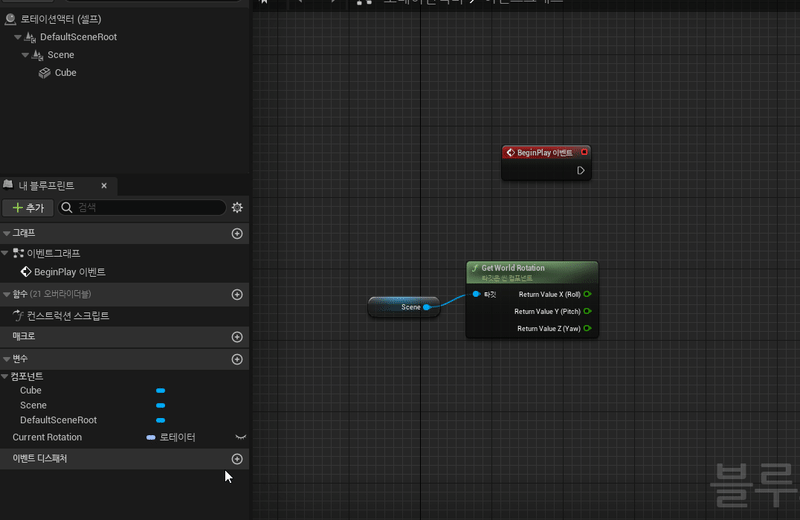Viewport: 800px width, 520px height.
Task: Click the Scene getter node output pin
Action: coord(427,307)
